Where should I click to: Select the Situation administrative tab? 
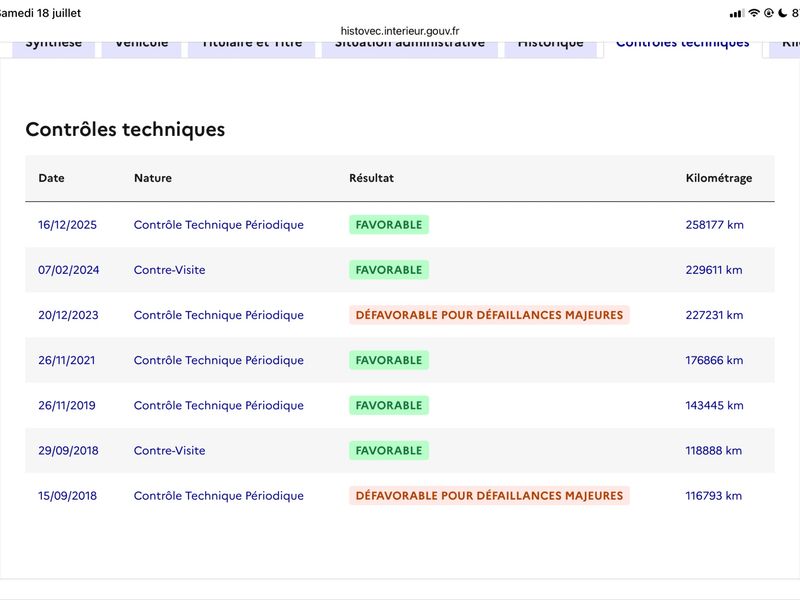[x=410, y=47]
